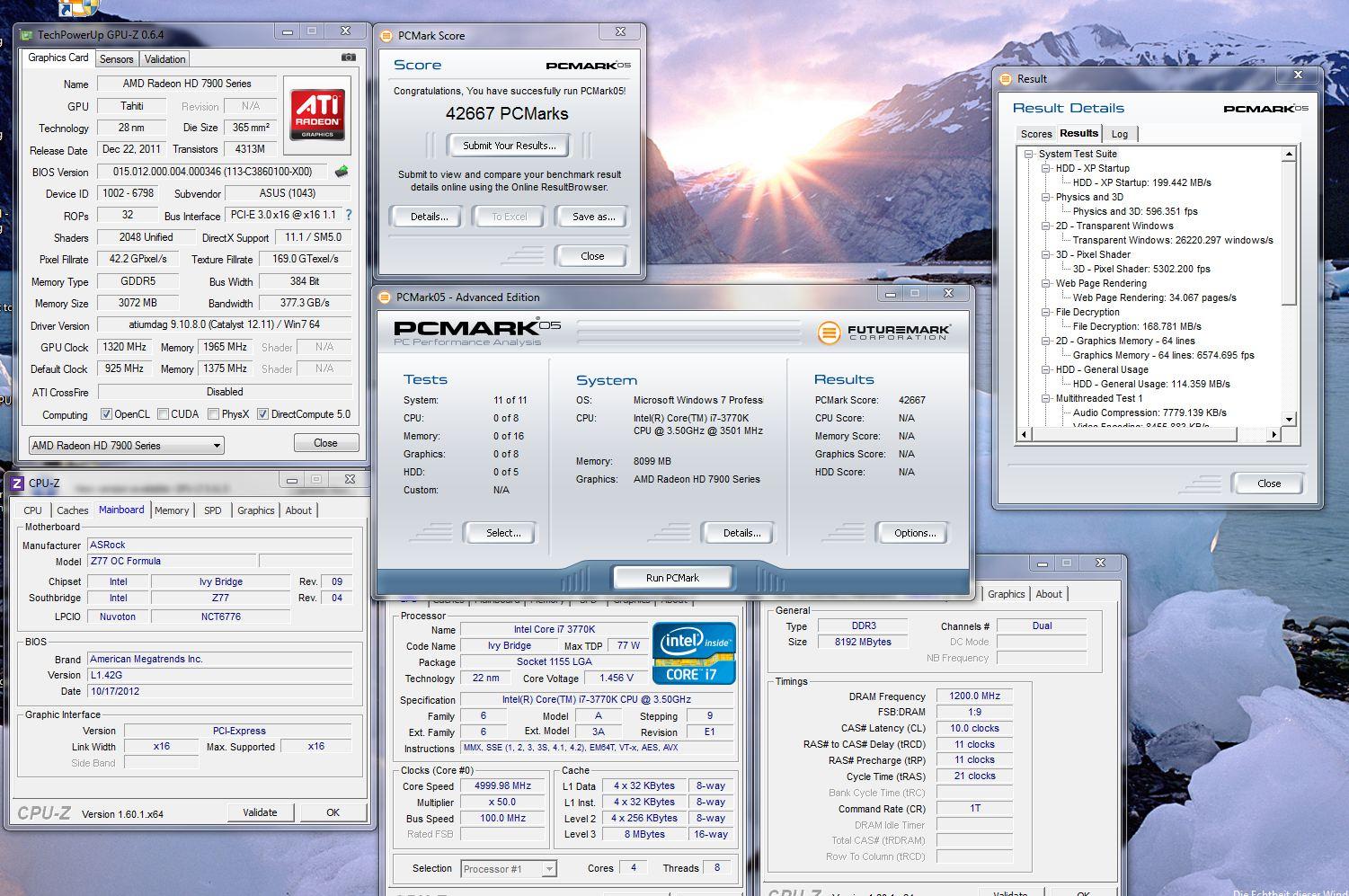
Task: Click Close in the PCMark Score window
Action: 592,256
